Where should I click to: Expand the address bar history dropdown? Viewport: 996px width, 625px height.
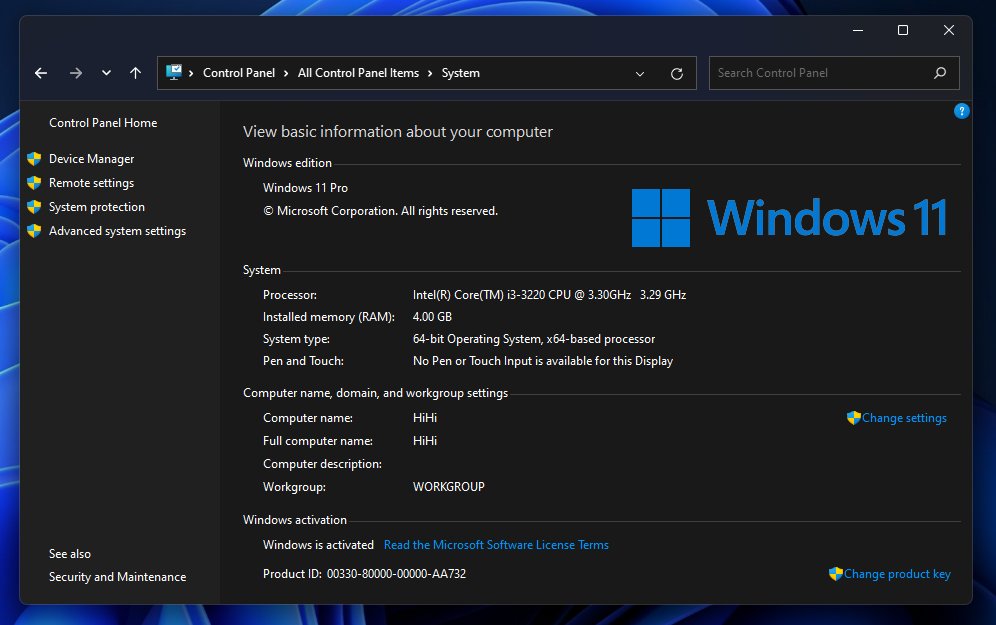tap(640, 73)
